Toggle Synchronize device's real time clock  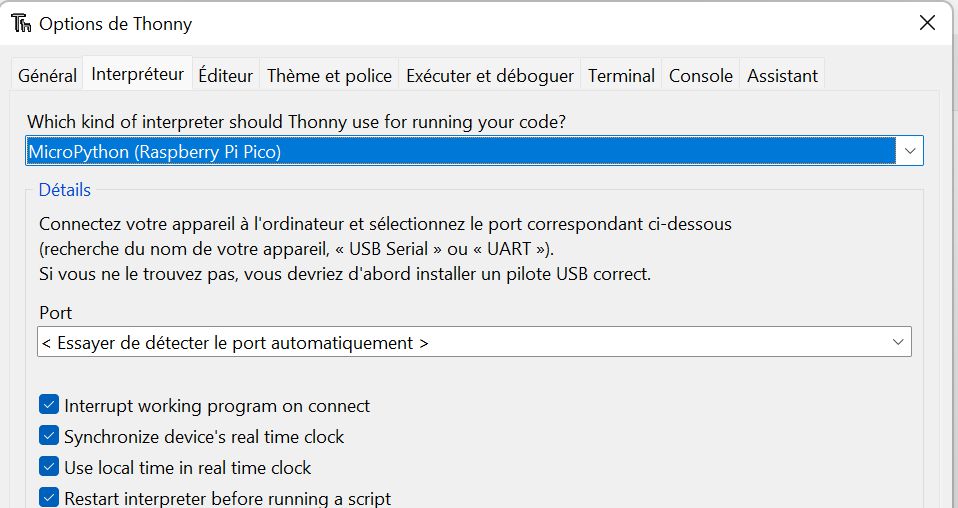[x=49, y=436]
